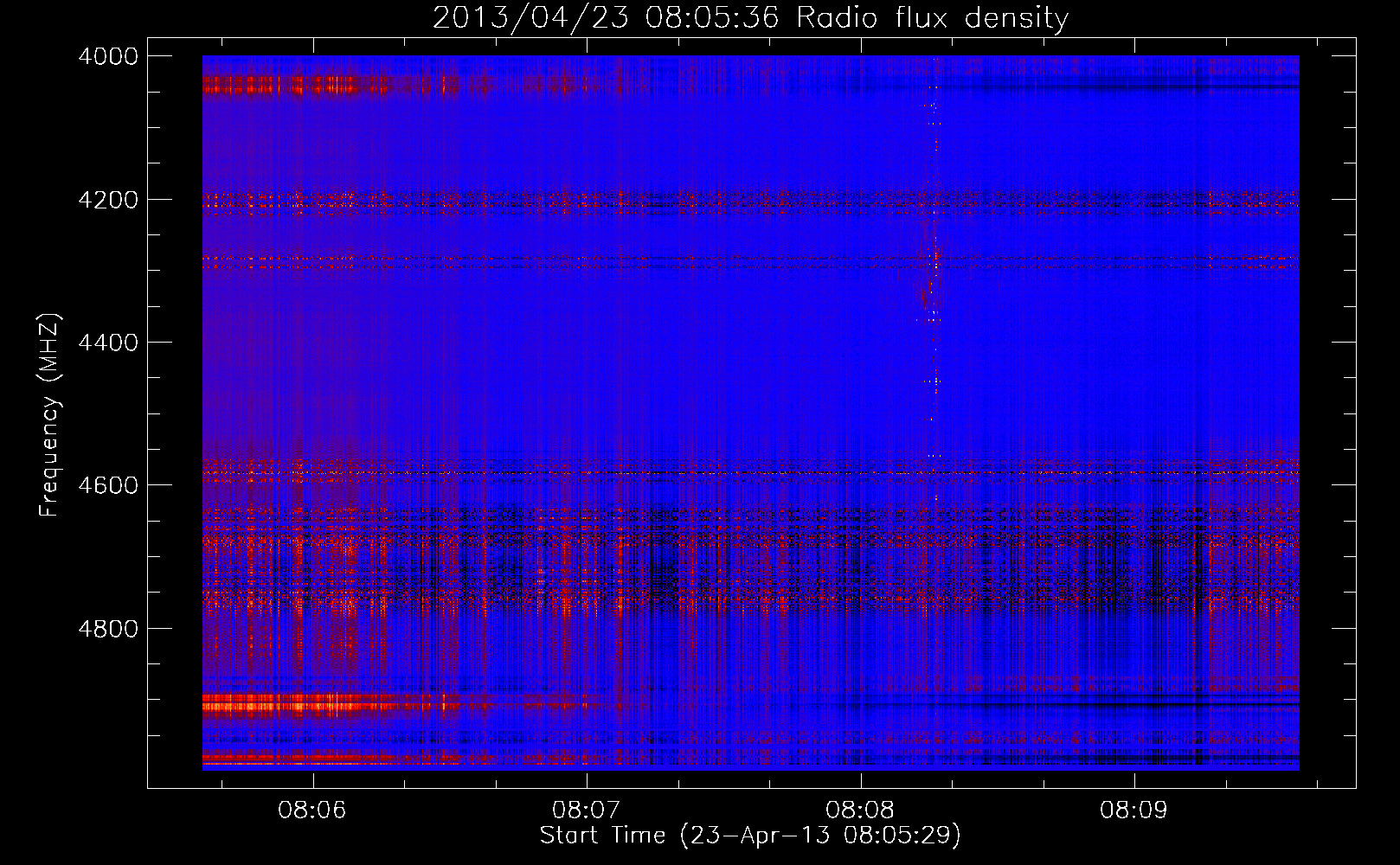1400x865 pixels.
Task: Click the 4800 frequency axis label
Action: tap(108, 629)
